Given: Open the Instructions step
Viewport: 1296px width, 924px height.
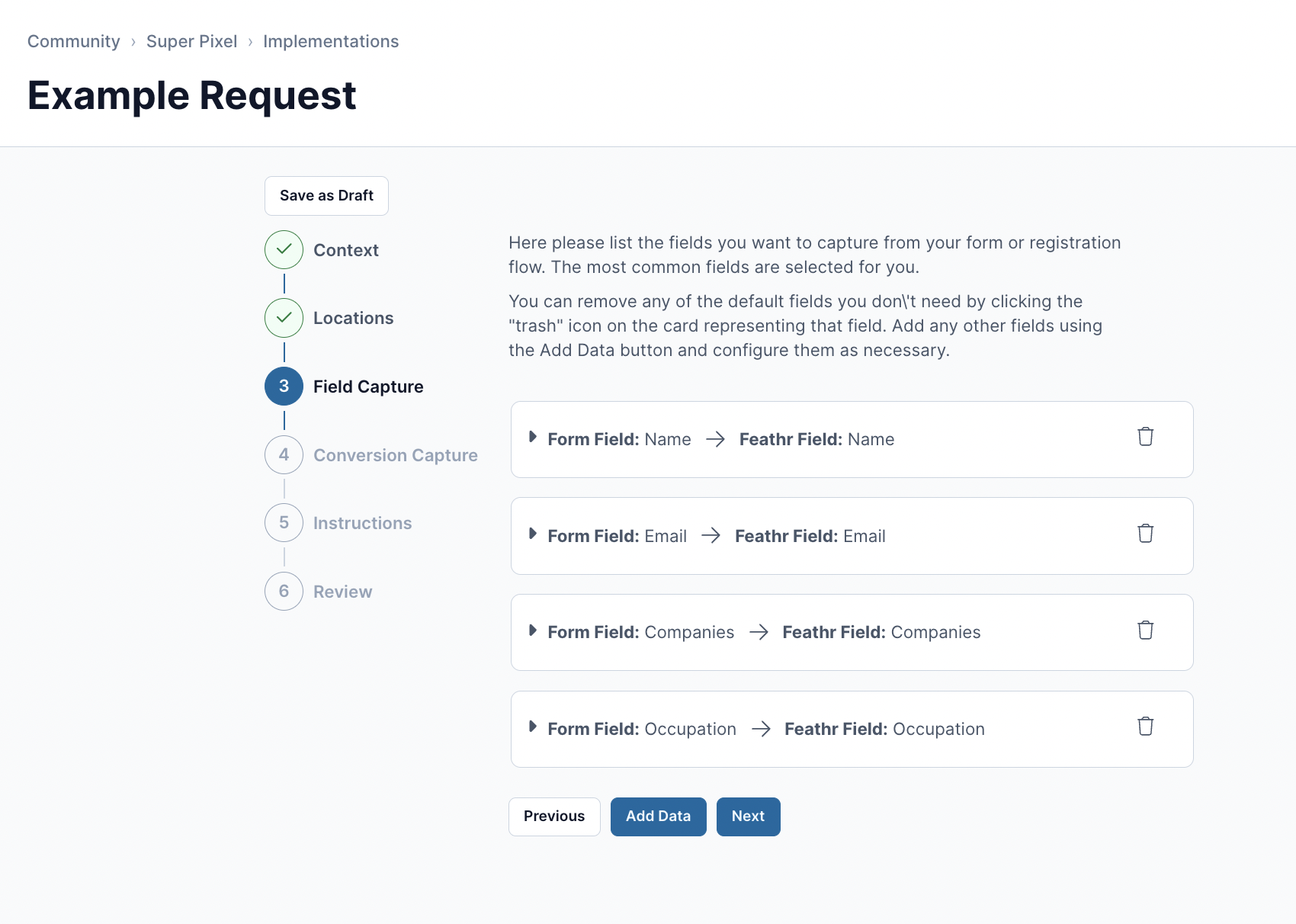Looking at the screenshot, I should [x=362, y=523].
